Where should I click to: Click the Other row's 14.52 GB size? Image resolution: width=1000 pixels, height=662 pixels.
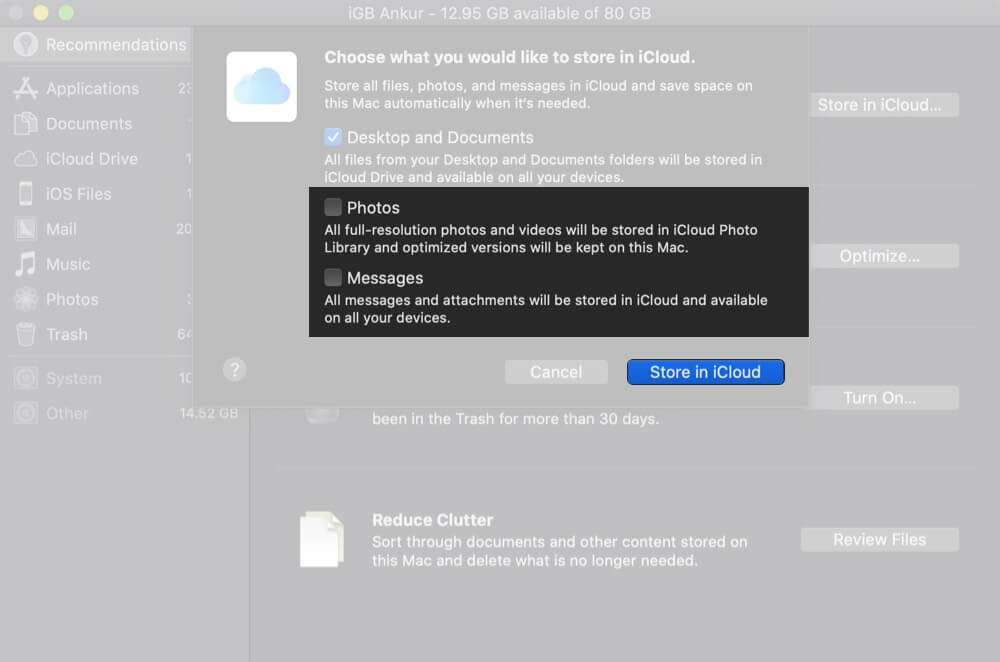(x=209, y=413)
